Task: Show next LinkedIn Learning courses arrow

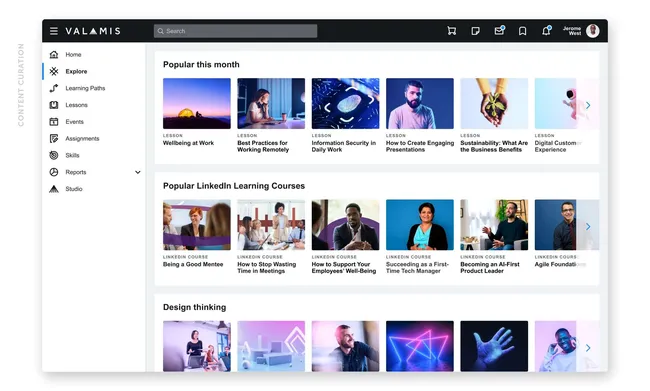Action: click(588, 226)
